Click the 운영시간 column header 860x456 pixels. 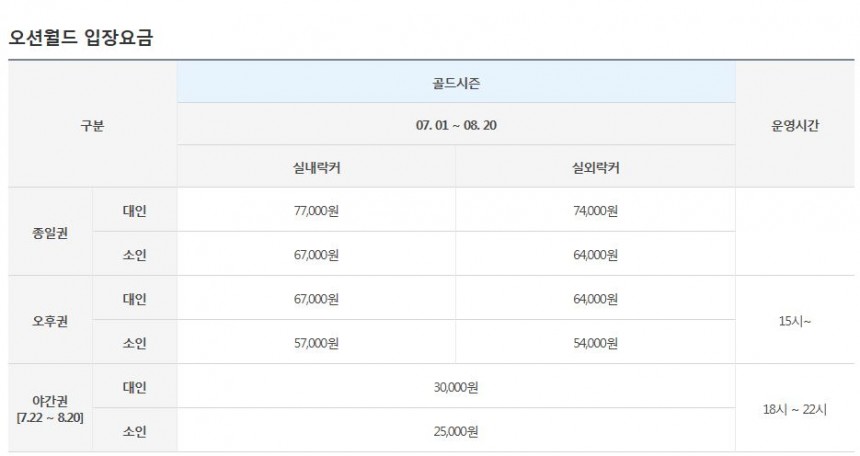[795, 125]
